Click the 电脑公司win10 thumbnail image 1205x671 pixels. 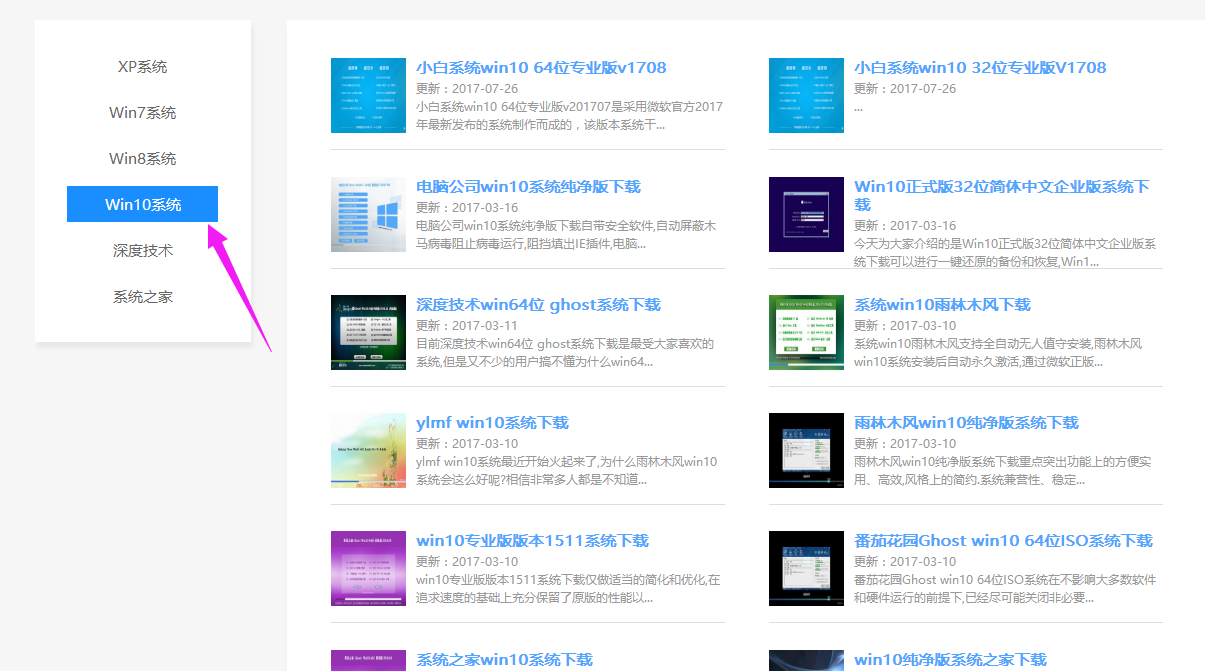(368, 214)
